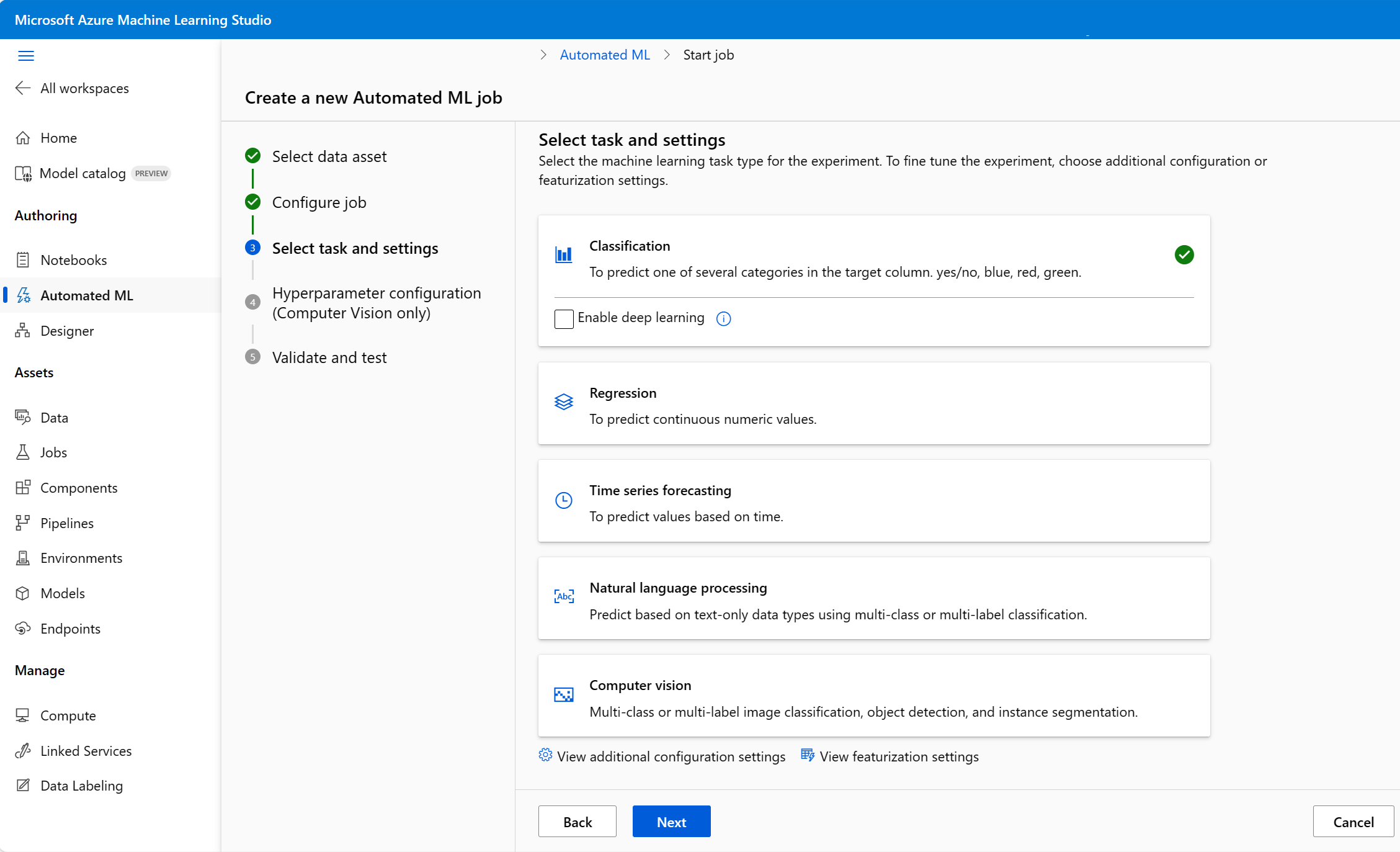Click the Back button
This screenshot has height=852, width=1400.
[x=577, y=822]
